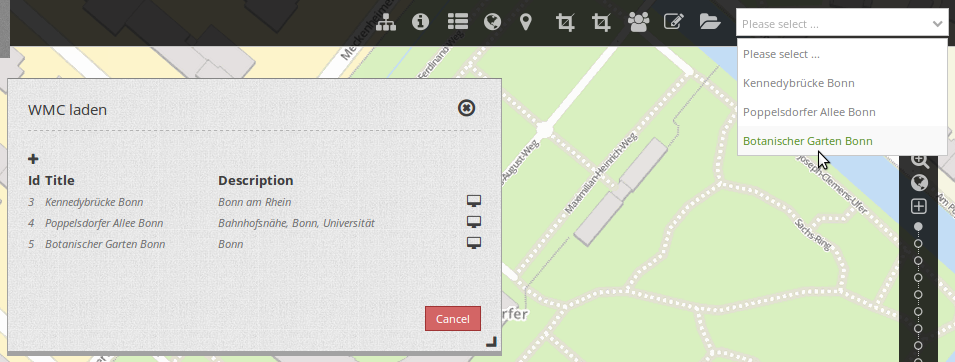Click crop icon beside the map marker
Screen dimensions: 955x362
pos(565,23)
